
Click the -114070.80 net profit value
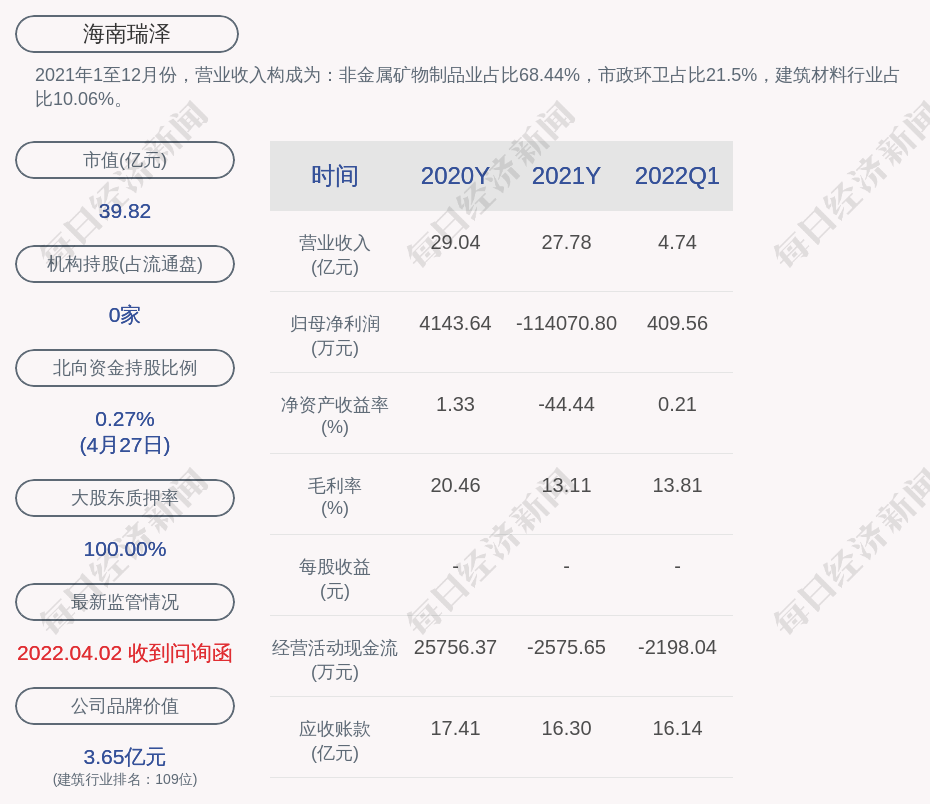pos(566,324)
